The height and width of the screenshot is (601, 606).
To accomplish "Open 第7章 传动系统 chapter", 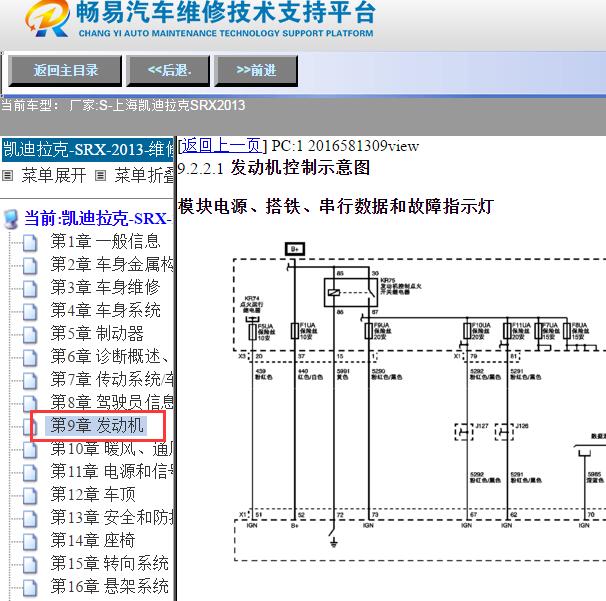I will click(112, 380).
